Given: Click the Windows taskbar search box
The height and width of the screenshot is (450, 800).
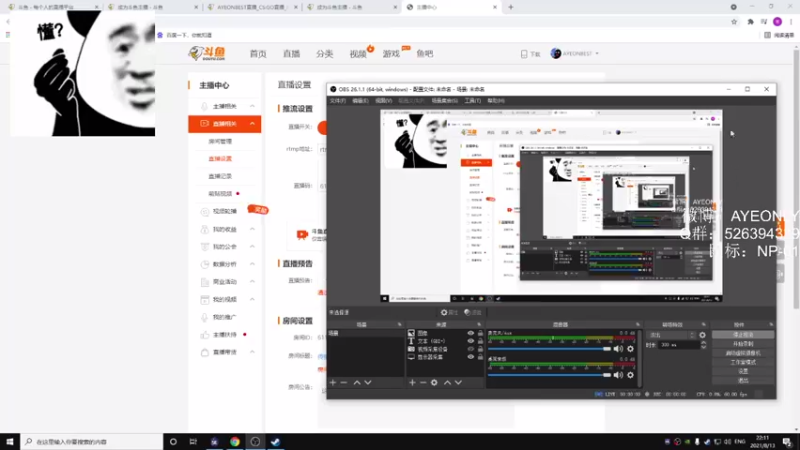Looking at the screenshot, I should (x=92, y=442).
